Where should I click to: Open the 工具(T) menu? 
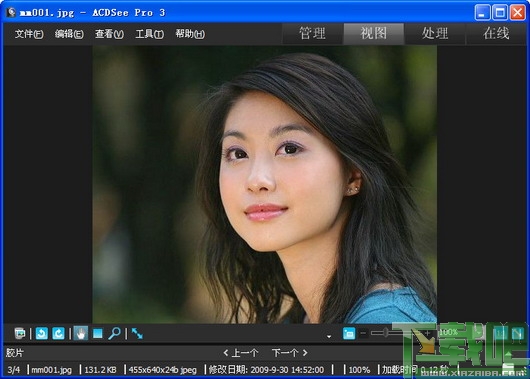pyautogui.click(x=149, y=34)
